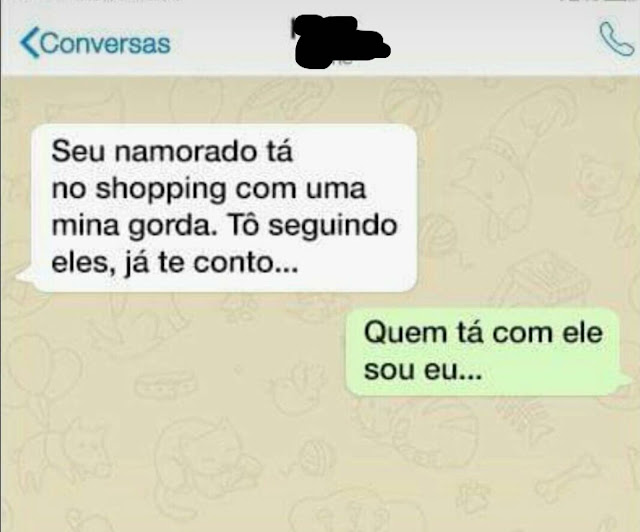
Task: Click the text "Seu namorado tá"
Action: point(172,151)
